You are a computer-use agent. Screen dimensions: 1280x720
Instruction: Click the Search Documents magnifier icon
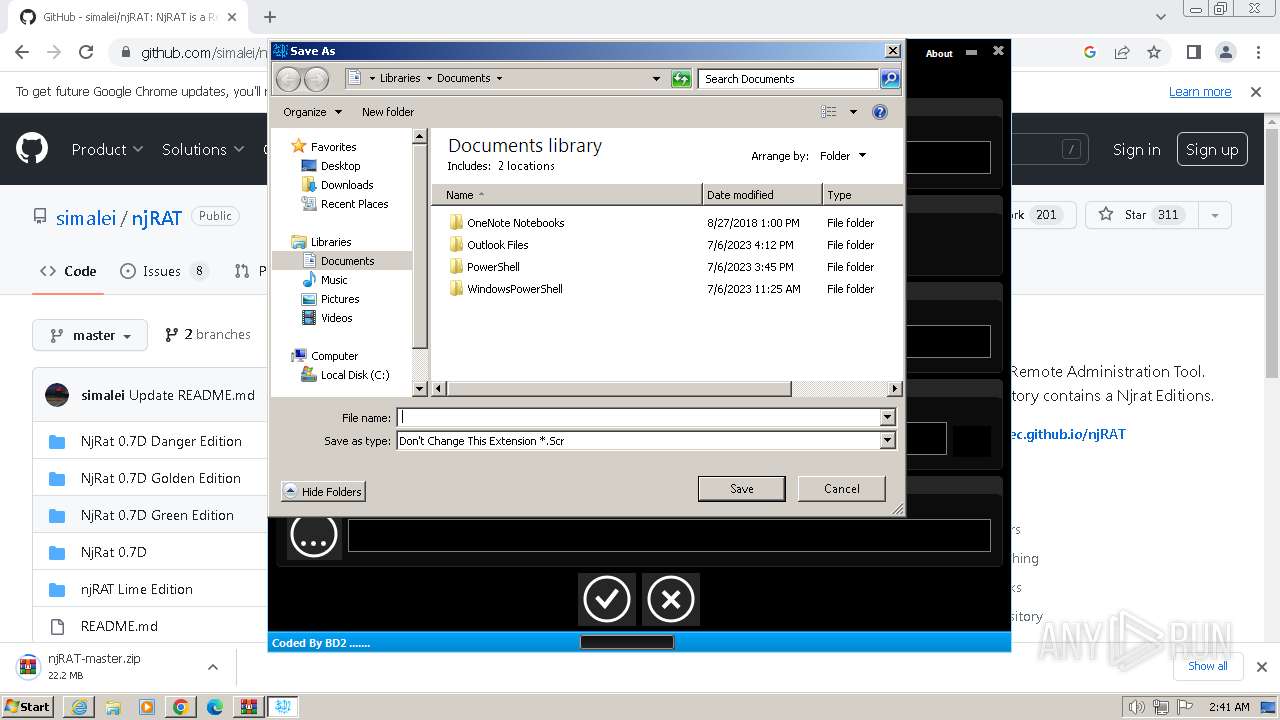pyautogui.click(x=889, y=79)
